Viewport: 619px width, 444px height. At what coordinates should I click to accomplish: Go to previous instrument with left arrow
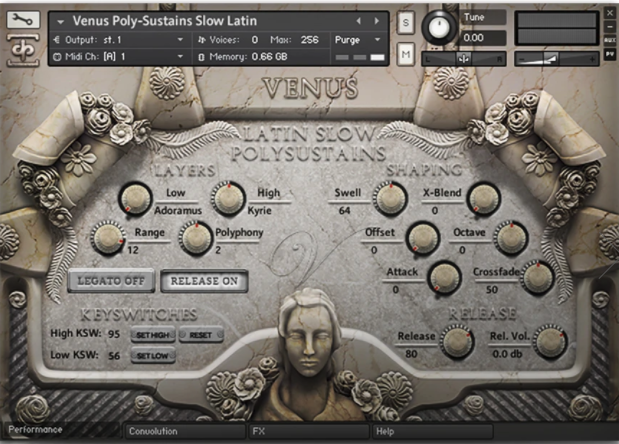point(358,21)
